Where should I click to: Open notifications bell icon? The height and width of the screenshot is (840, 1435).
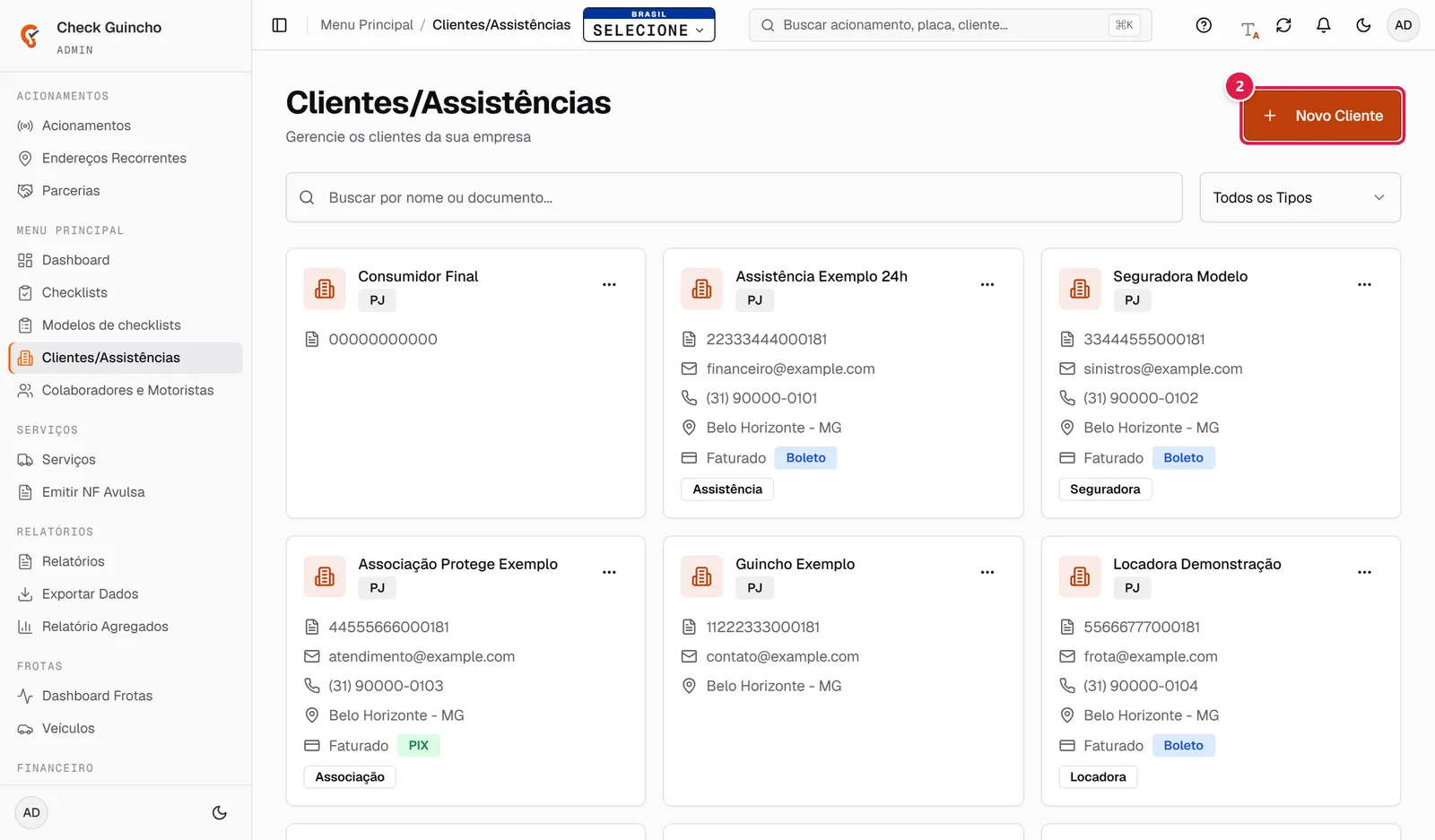pos(1323,25)
